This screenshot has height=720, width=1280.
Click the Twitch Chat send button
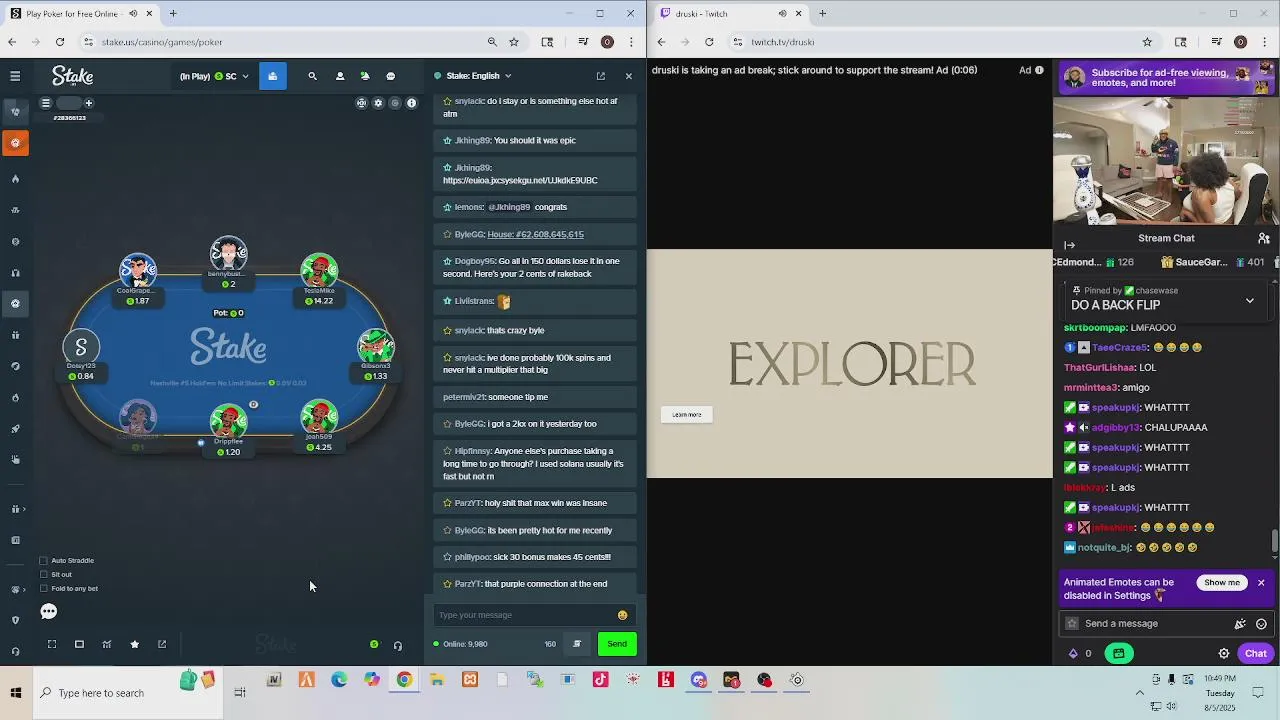(1255, 653)
